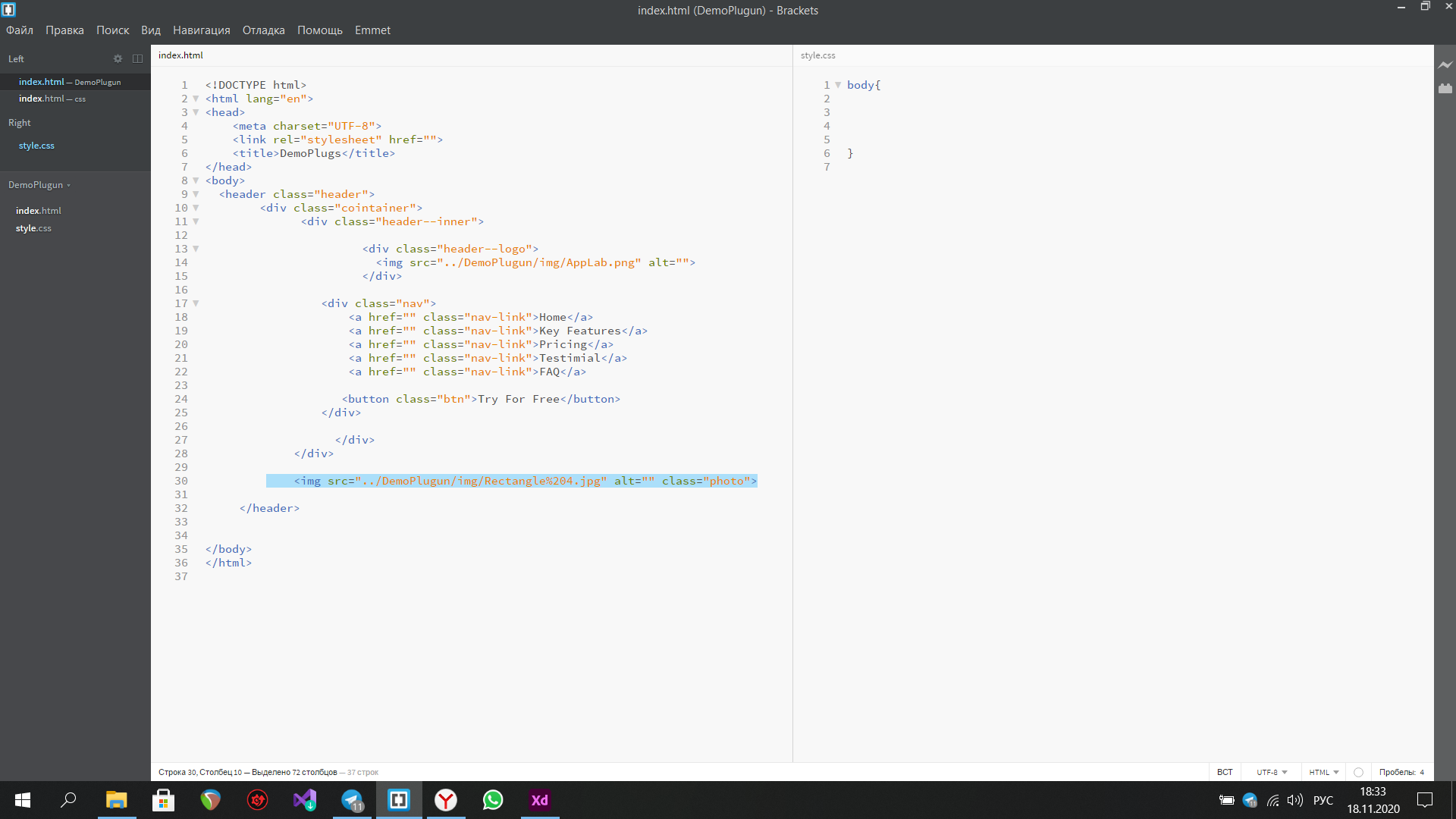Launch Visual Studio from the taskbar
1456x819 pixels.
point(305,800)
